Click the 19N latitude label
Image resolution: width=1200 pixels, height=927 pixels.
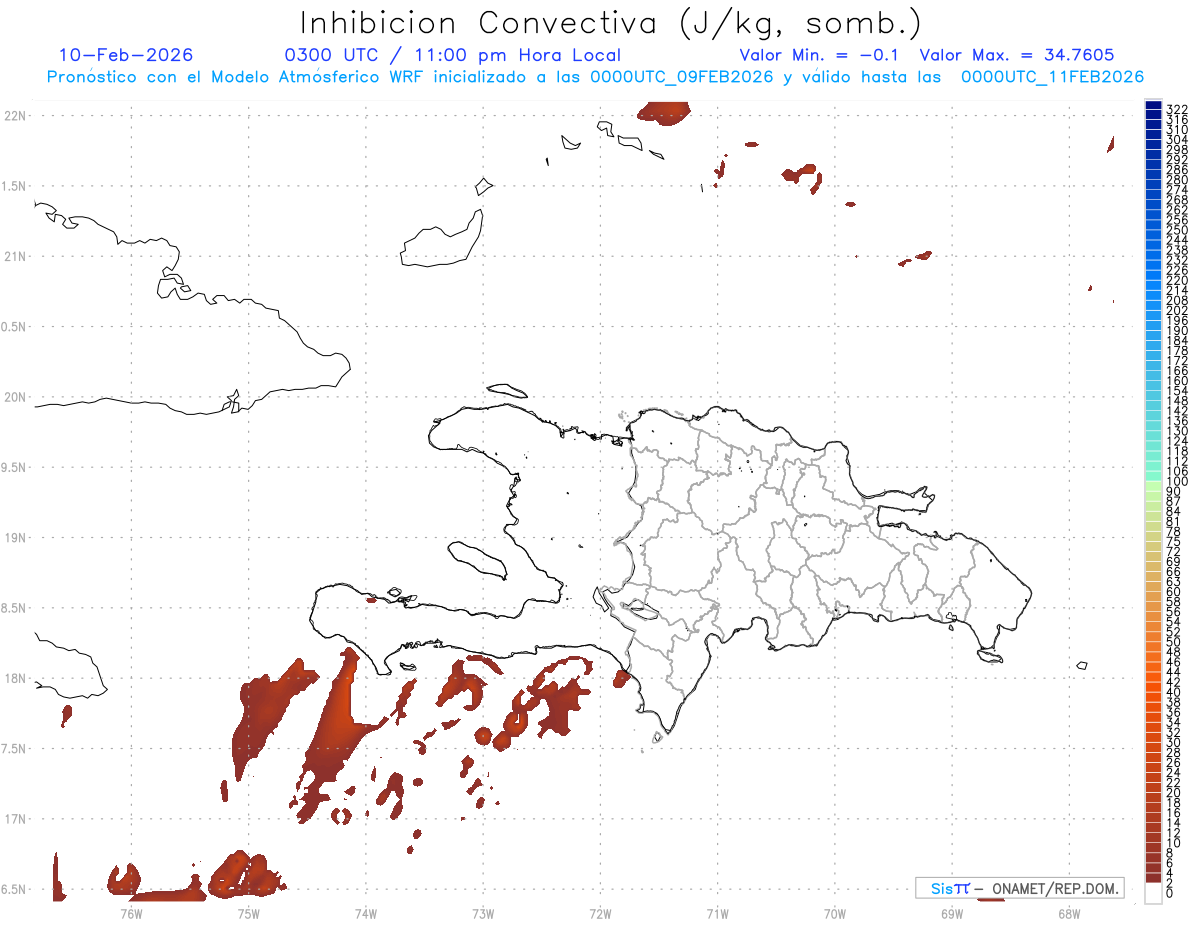(x=14, y=537)
